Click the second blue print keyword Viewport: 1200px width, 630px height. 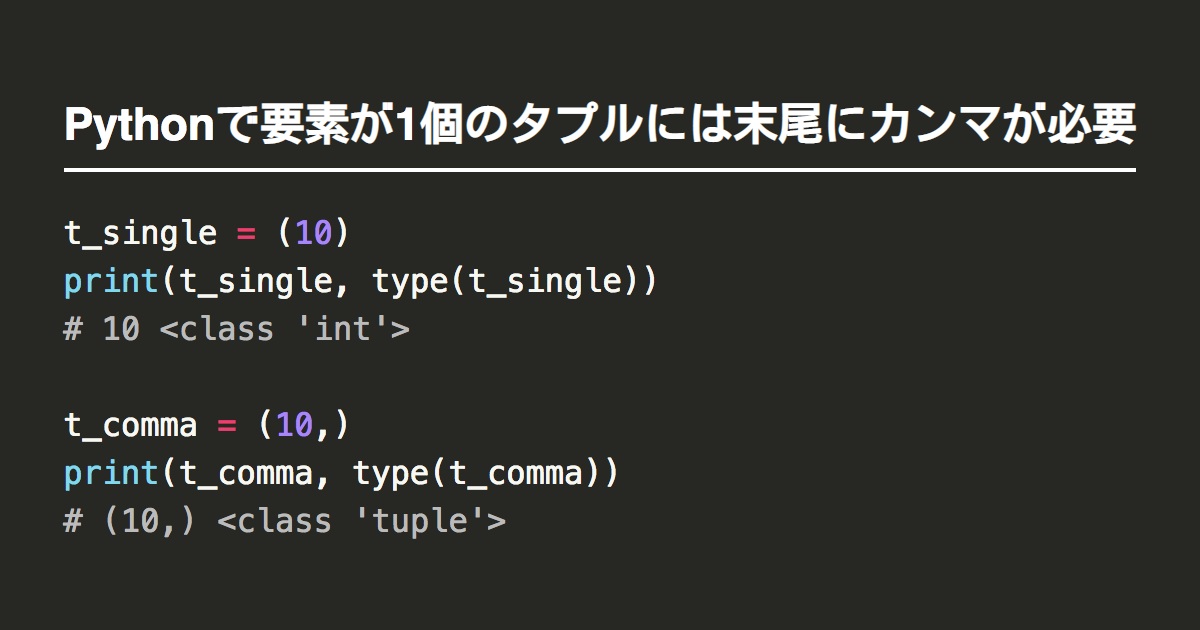pyautogui.click(x=111, y=473)
